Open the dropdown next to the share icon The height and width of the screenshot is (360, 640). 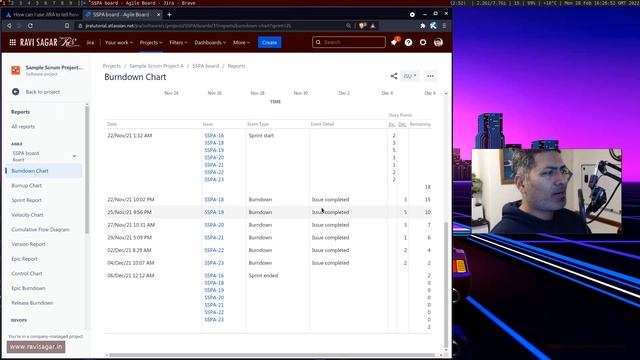(x=409, y=76)
